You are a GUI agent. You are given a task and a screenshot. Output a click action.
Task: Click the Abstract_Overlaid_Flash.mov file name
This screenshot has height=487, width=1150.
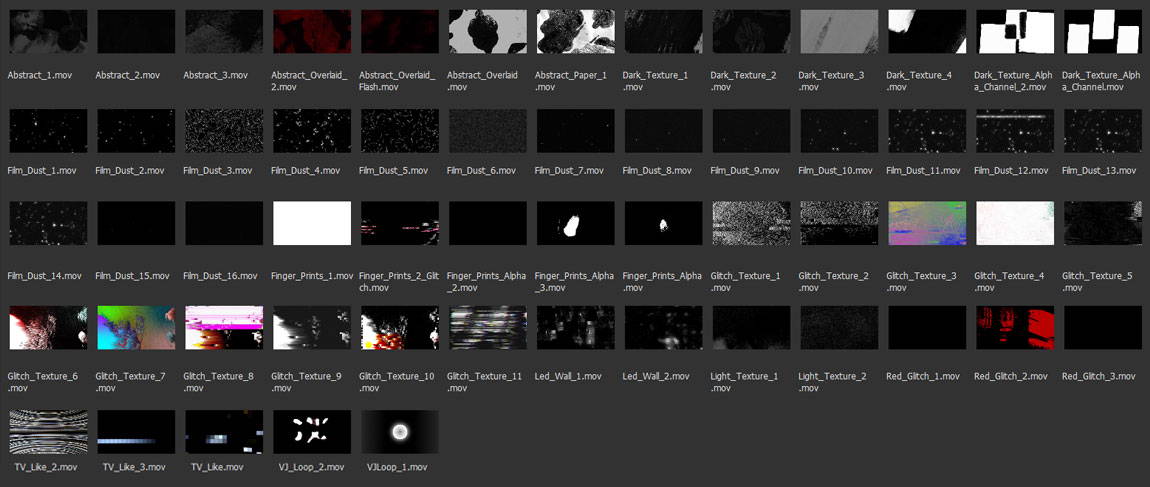click(x=397, y=81)
